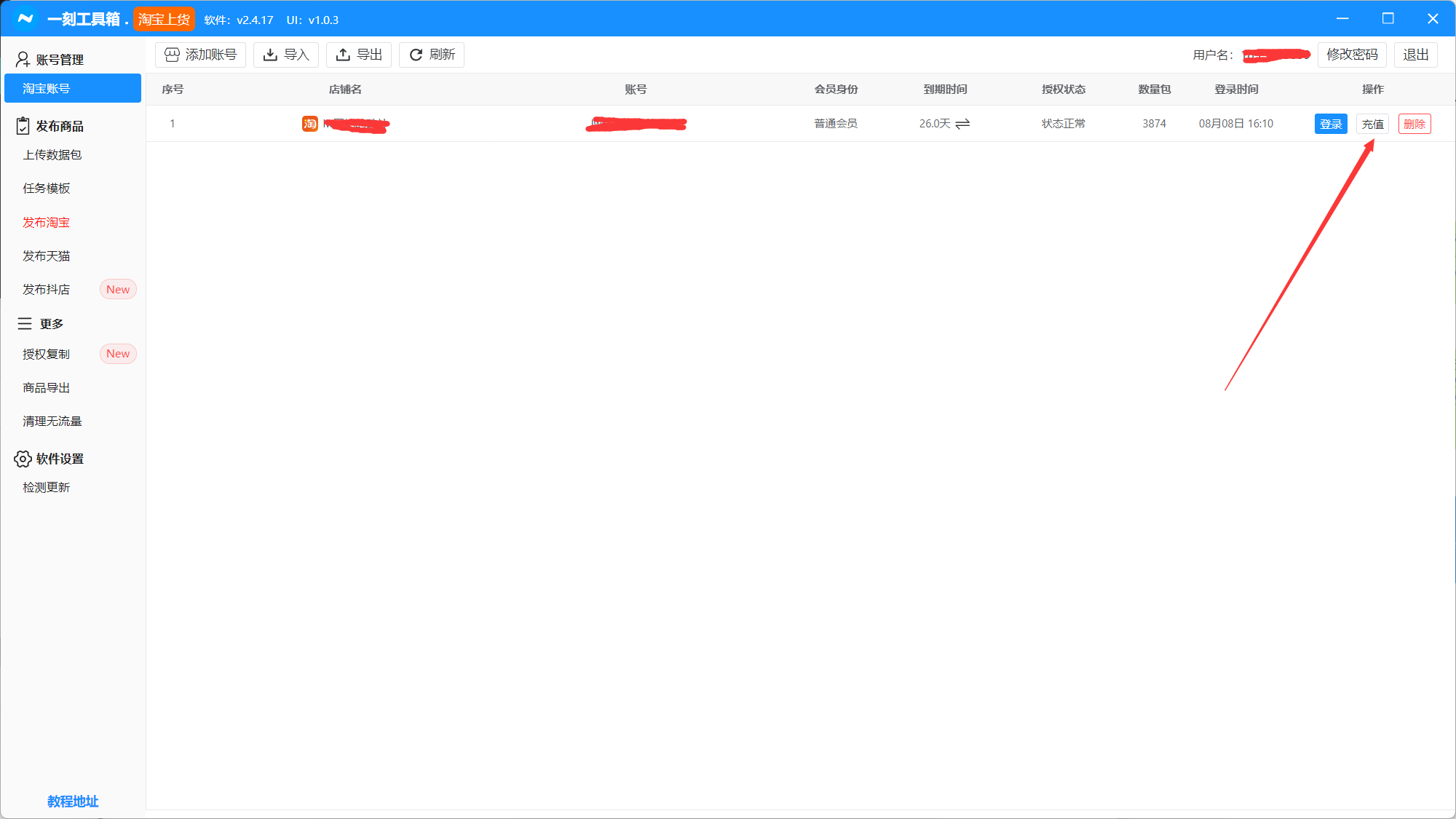Click the software settings gear icon

point(23,459)
